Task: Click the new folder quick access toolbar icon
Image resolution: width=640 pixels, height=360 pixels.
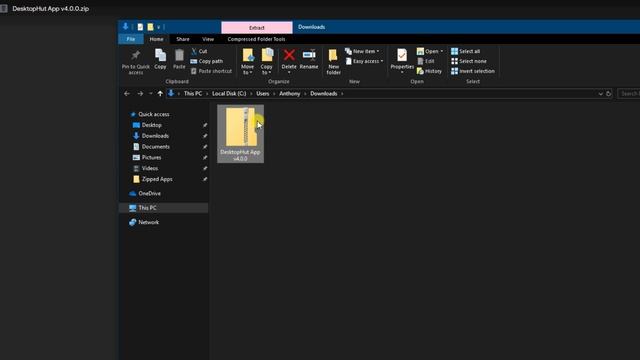Action: click(x=150, y=27)
